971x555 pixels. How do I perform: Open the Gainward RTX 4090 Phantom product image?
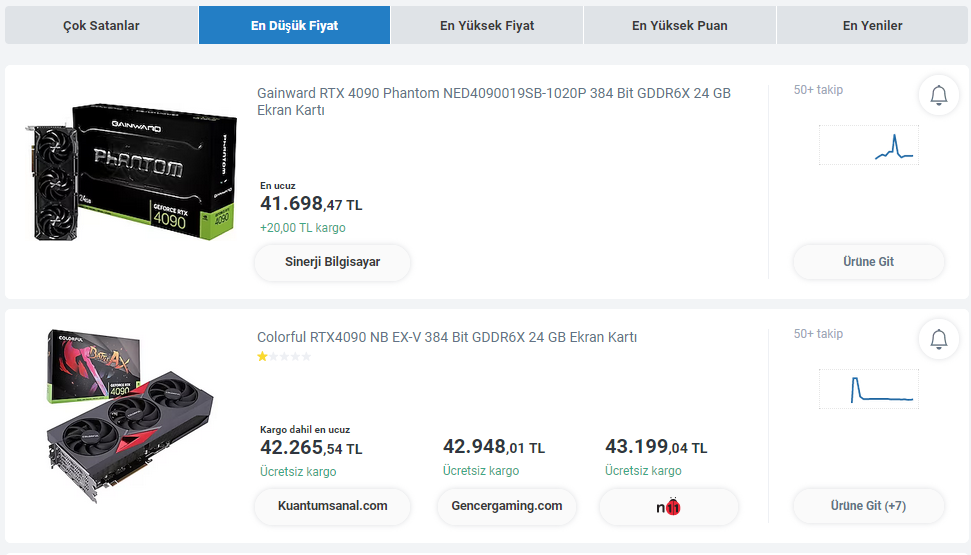click(131, 172)
